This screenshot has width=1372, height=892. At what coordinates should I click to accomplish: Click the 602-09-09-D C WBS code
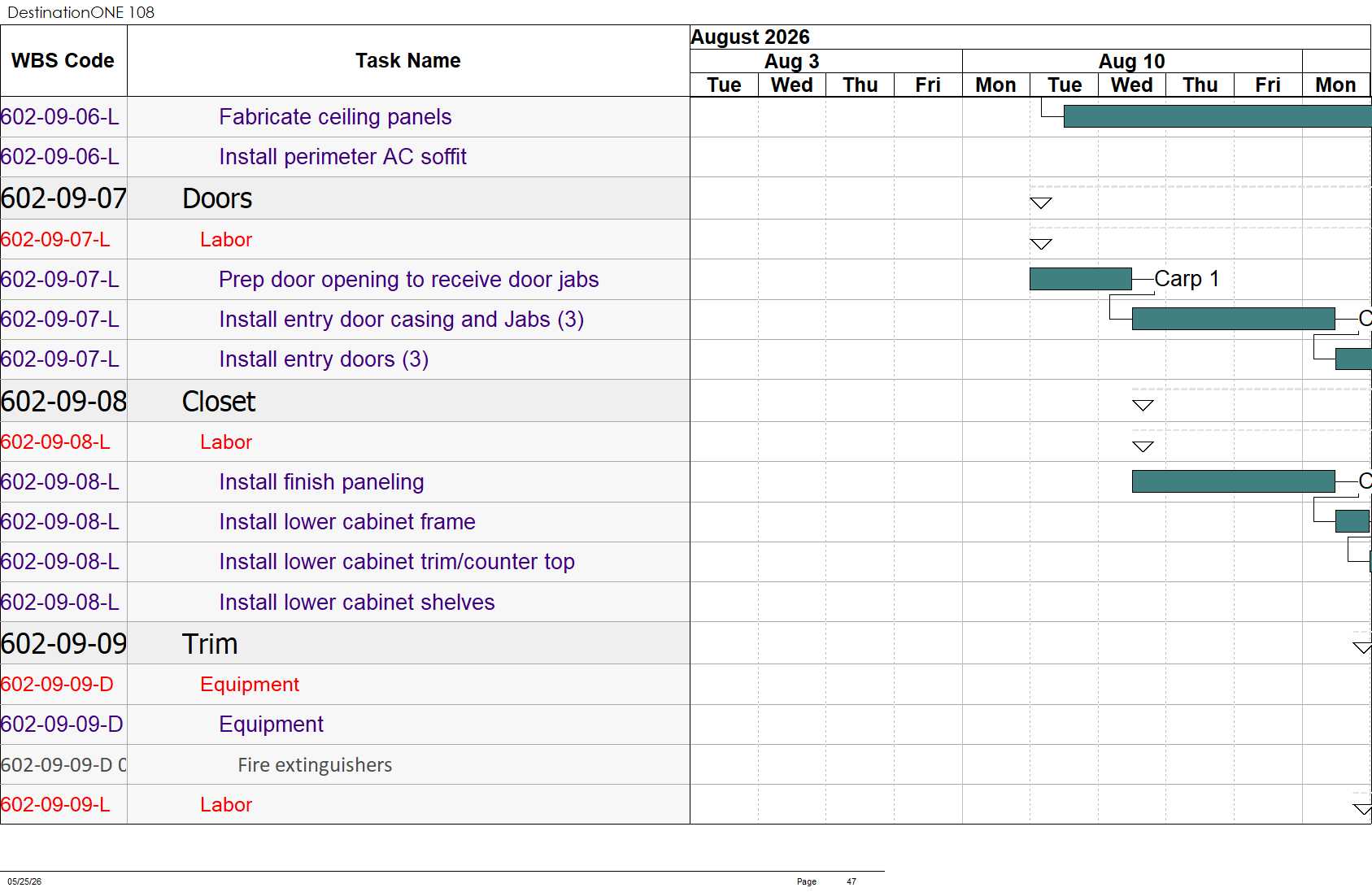click(63, 765)
